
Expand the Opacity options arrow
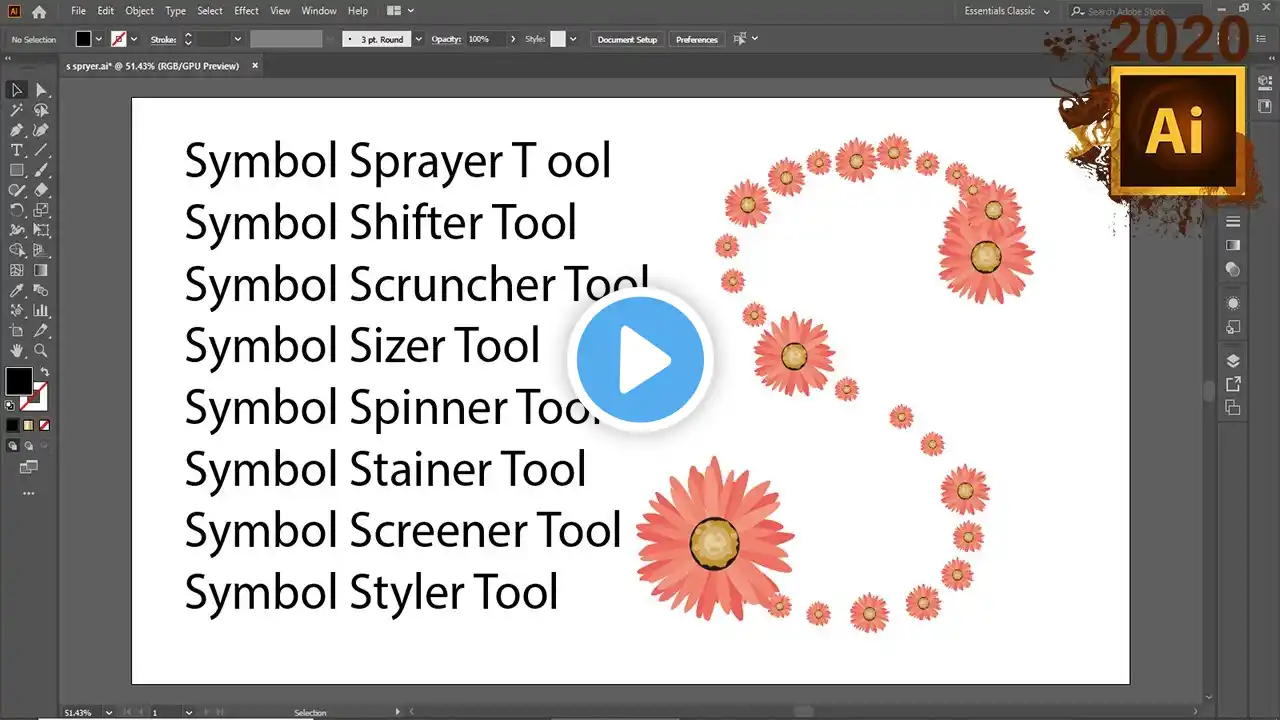tap(513, 39)
